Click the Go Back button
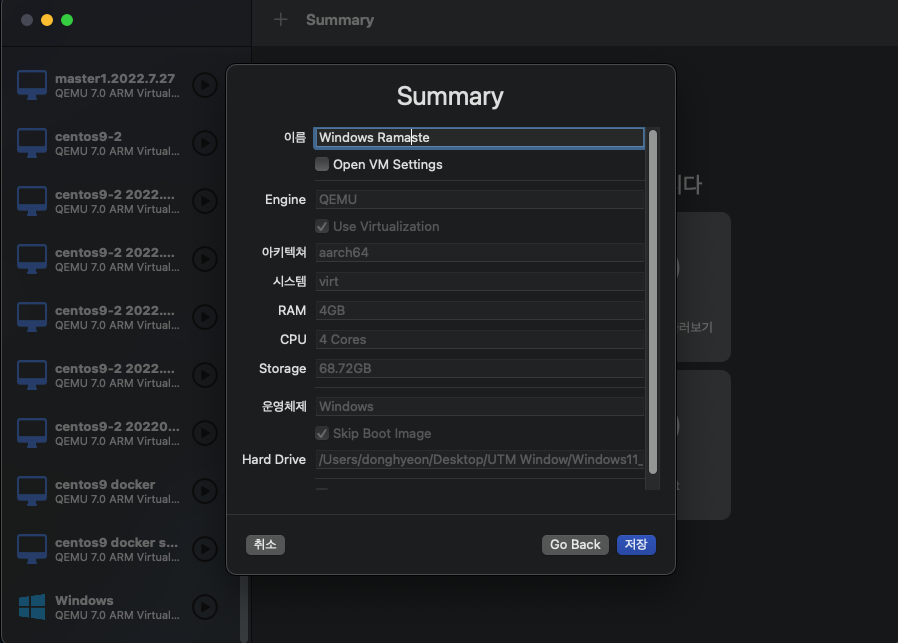This screenshot has width=898, height=643. click(575, 545)
